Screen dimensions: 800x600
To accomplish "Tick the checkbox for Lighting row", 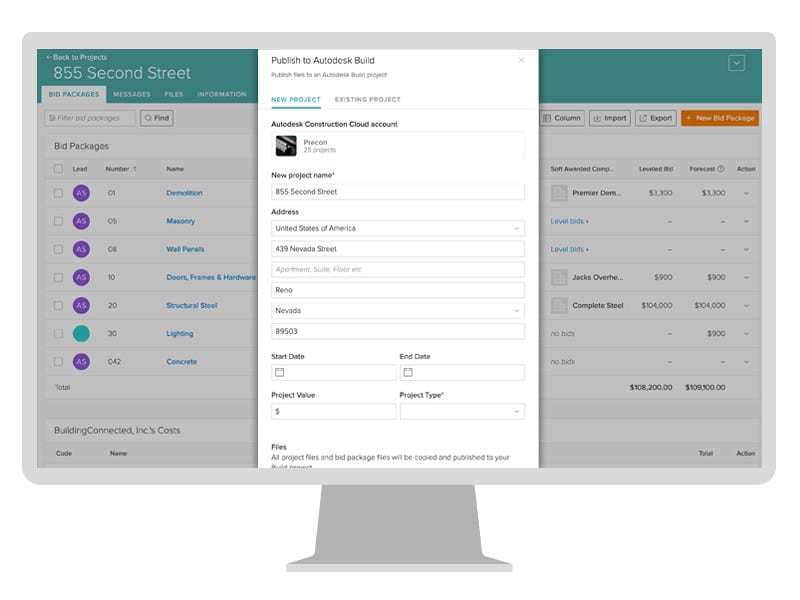I will point(58,333).
